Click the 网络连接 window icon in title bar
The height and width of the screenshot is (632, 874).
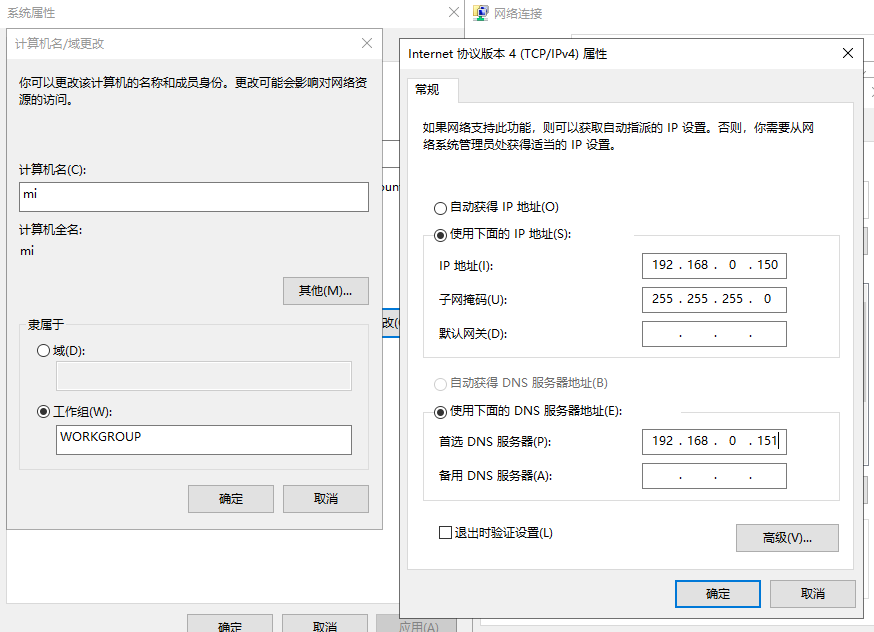pyautogui.click(x=479, y=13)
